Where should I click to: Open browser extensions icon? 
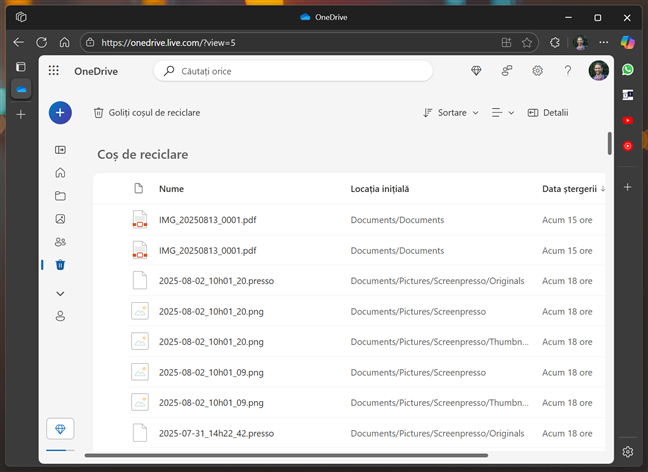555,43
